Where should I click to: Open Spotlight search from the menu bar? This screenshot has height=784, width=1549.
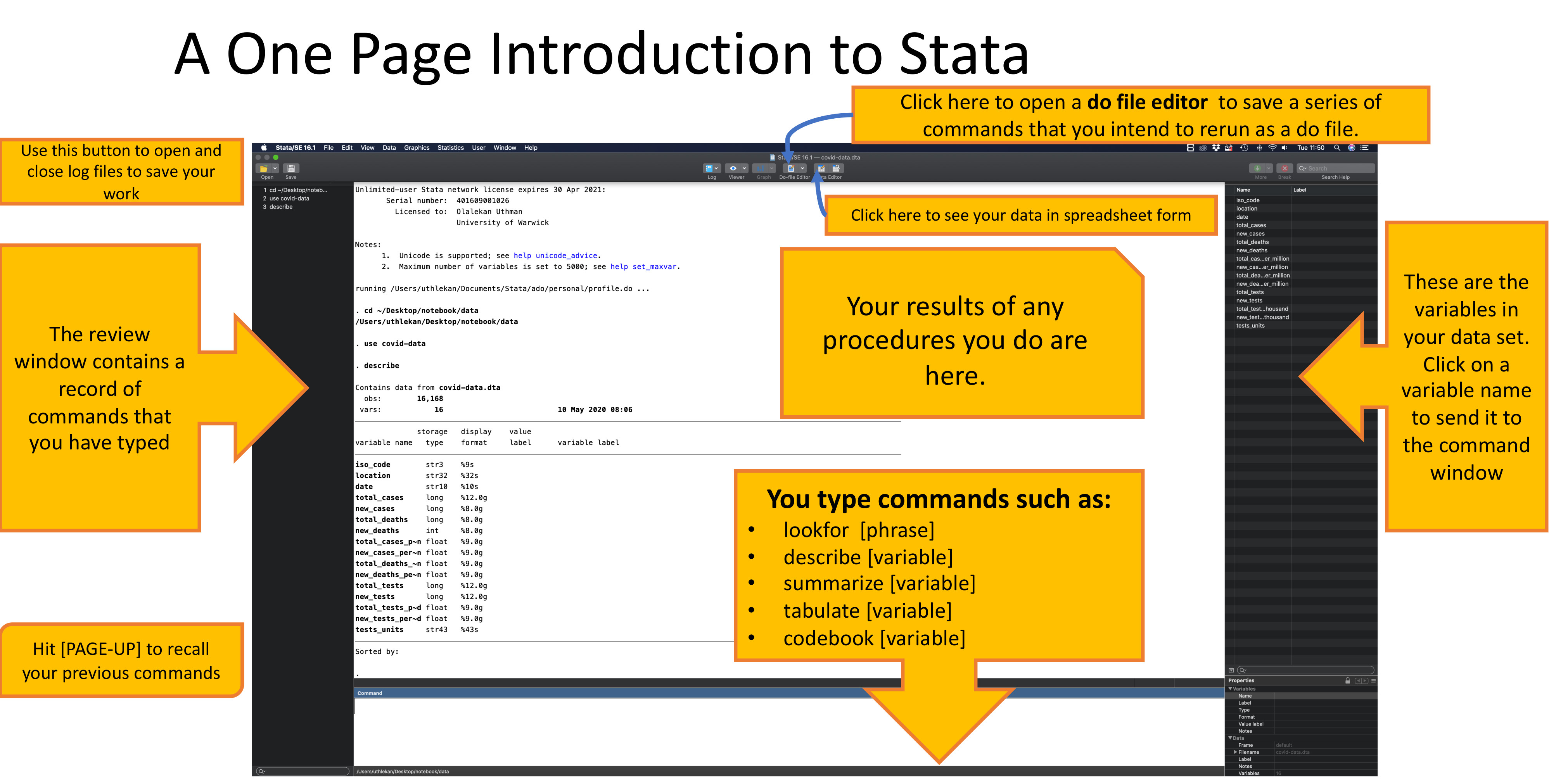[x=1337, y=147]
